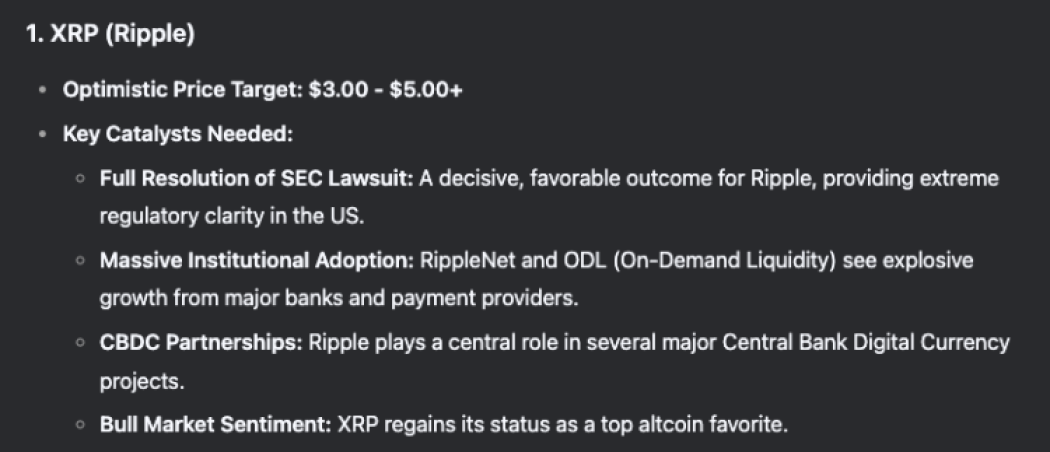Click the "1. XRP (Ripple)" heading
This screenshot has width=1050, height=452.
tap(110, 34)
